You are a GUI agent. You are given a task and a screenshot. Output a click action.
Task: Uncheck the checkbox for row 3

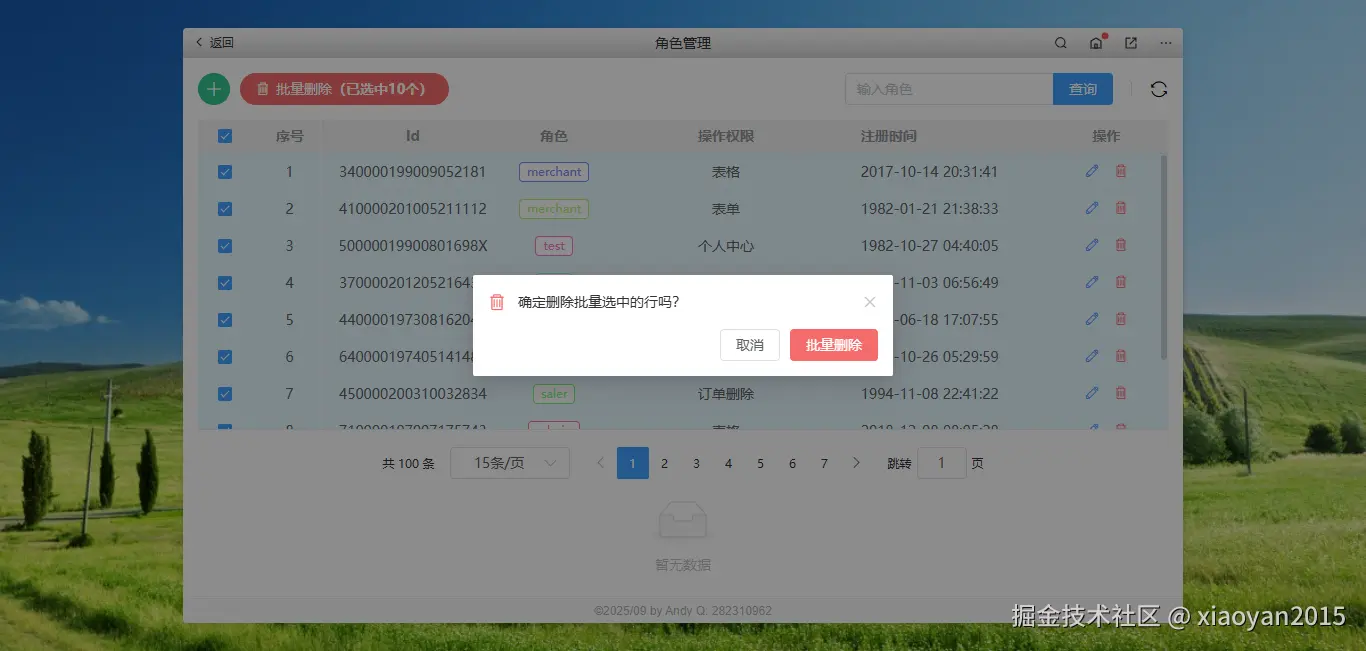(224, 245)
